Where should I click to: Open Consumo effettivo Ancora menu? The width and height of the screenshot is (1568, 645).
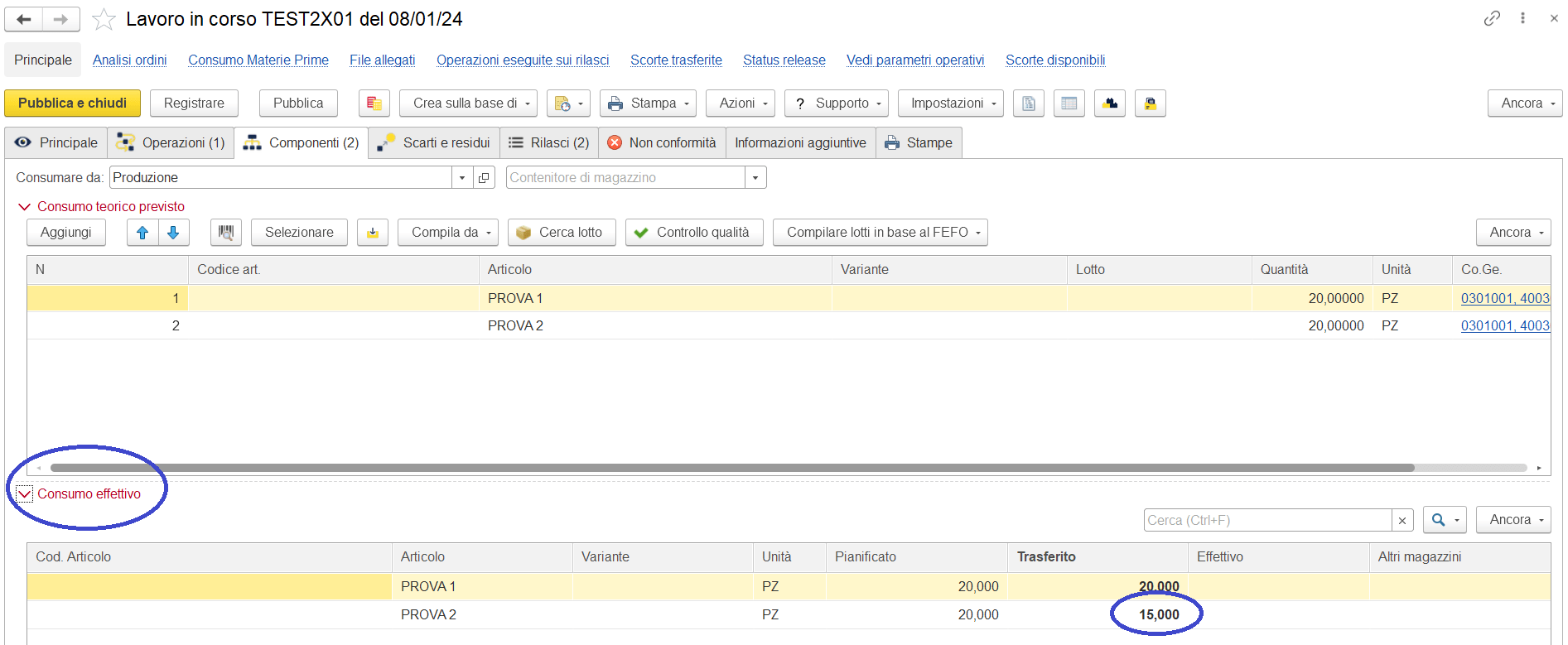point(1513,520)
